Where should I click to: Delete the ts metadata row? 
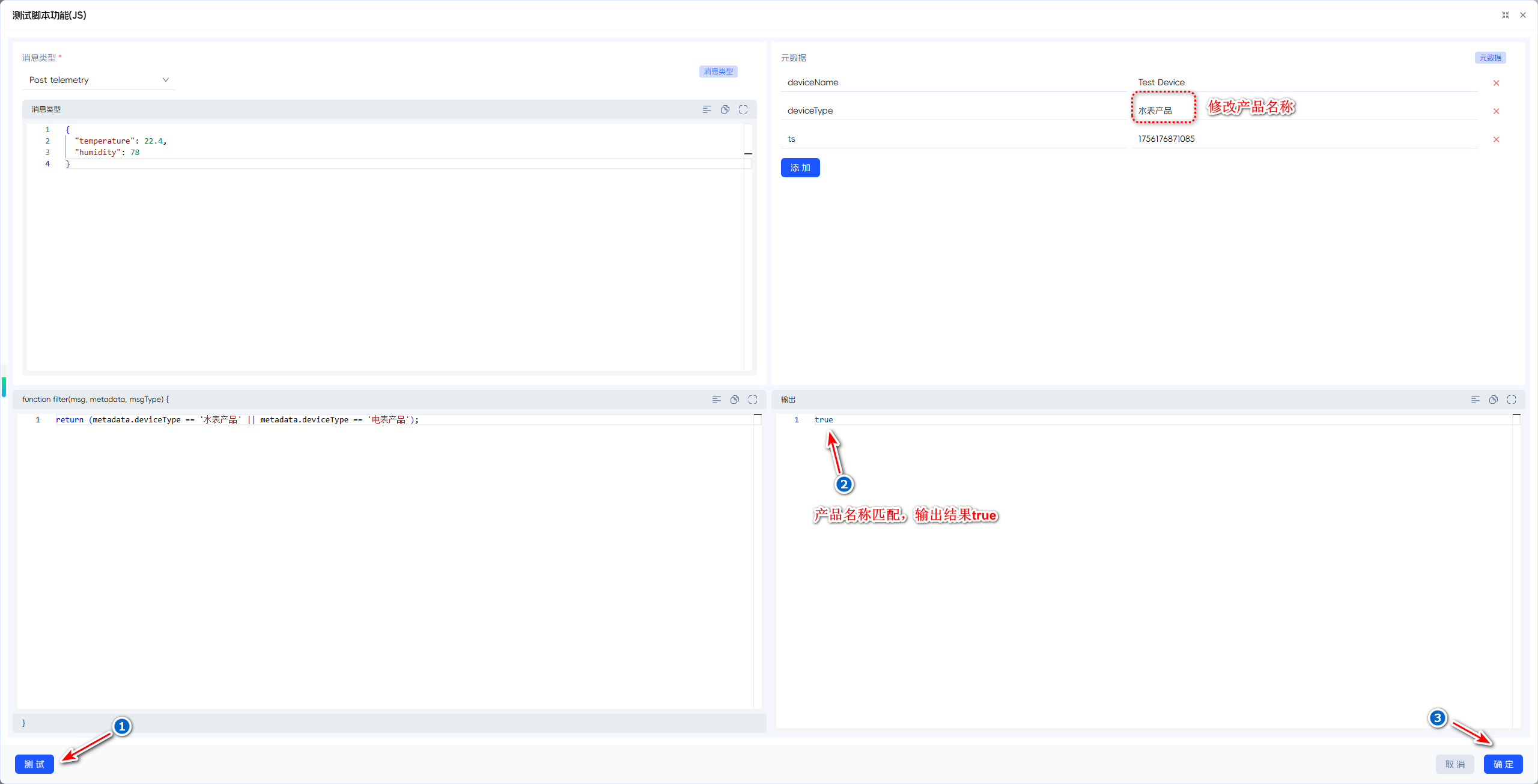1496,139
